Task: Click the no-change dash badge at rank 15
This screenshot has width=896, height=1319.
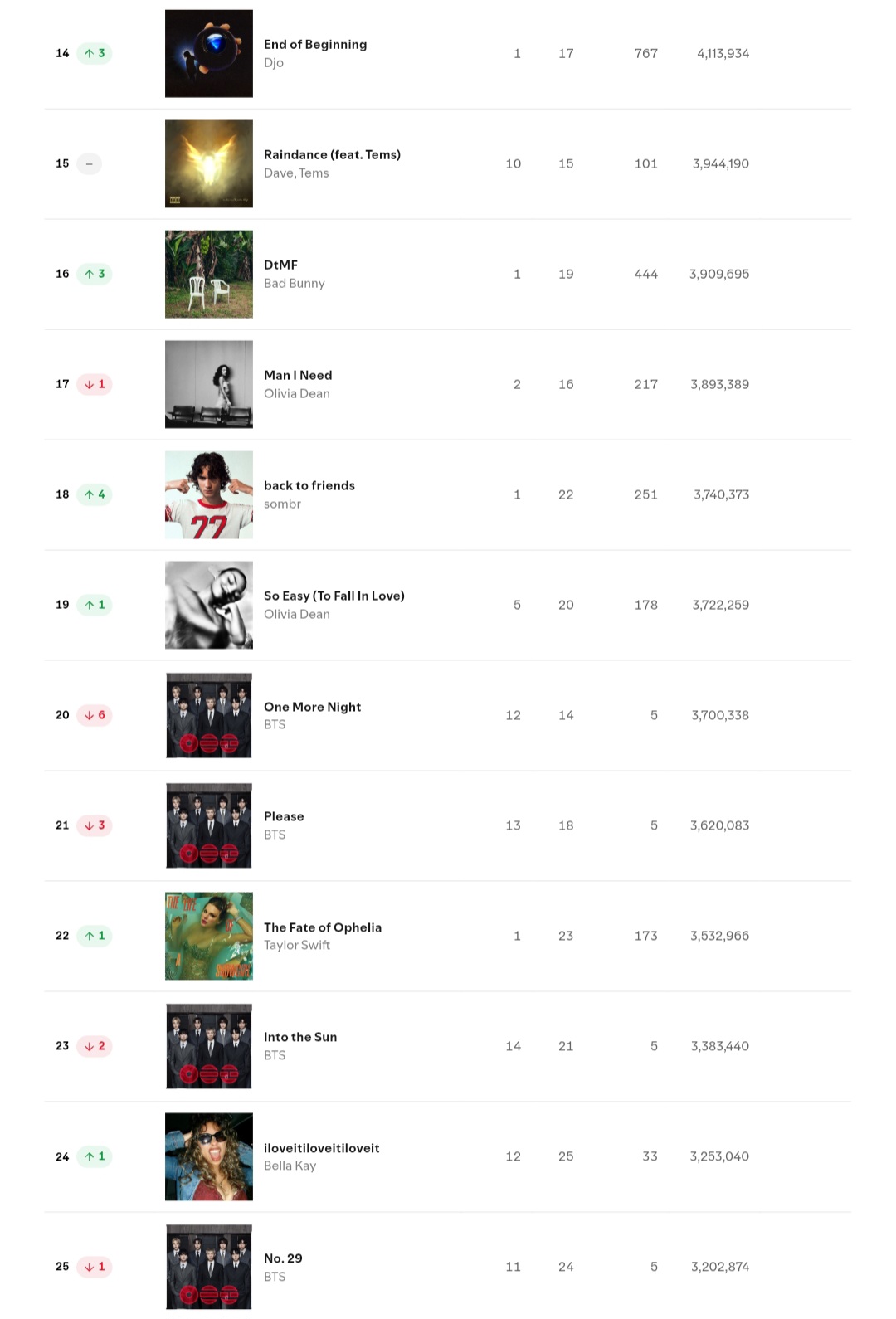Action: tap(89, 163)
